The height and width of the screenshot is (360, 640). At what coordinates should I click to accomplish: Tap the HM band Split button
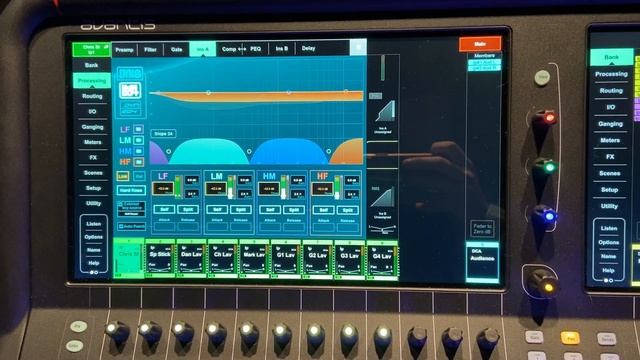294,210
